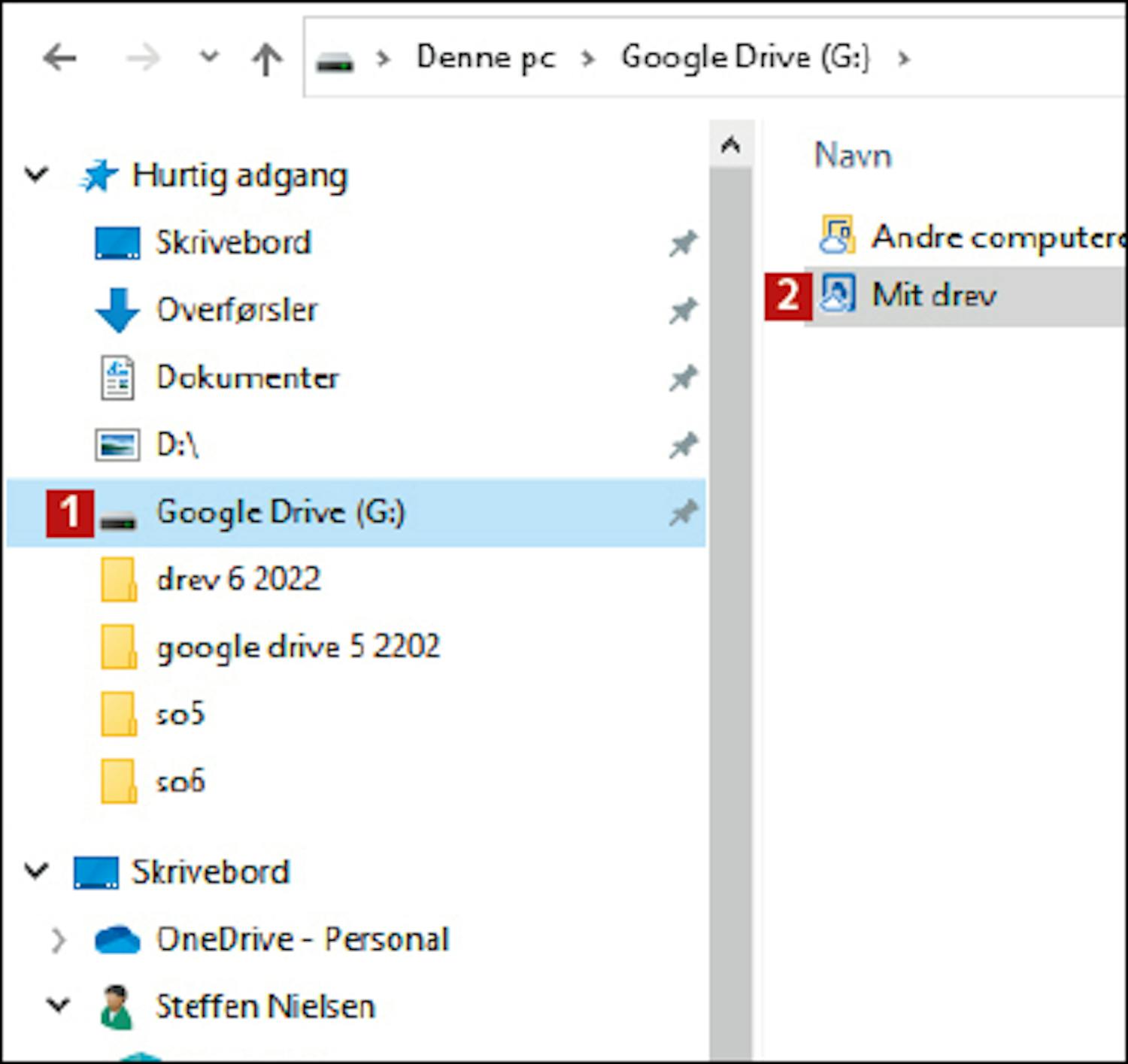Click the Dokumenter document icon
The image size is (1128, 1064).
[x=117, y=377]
